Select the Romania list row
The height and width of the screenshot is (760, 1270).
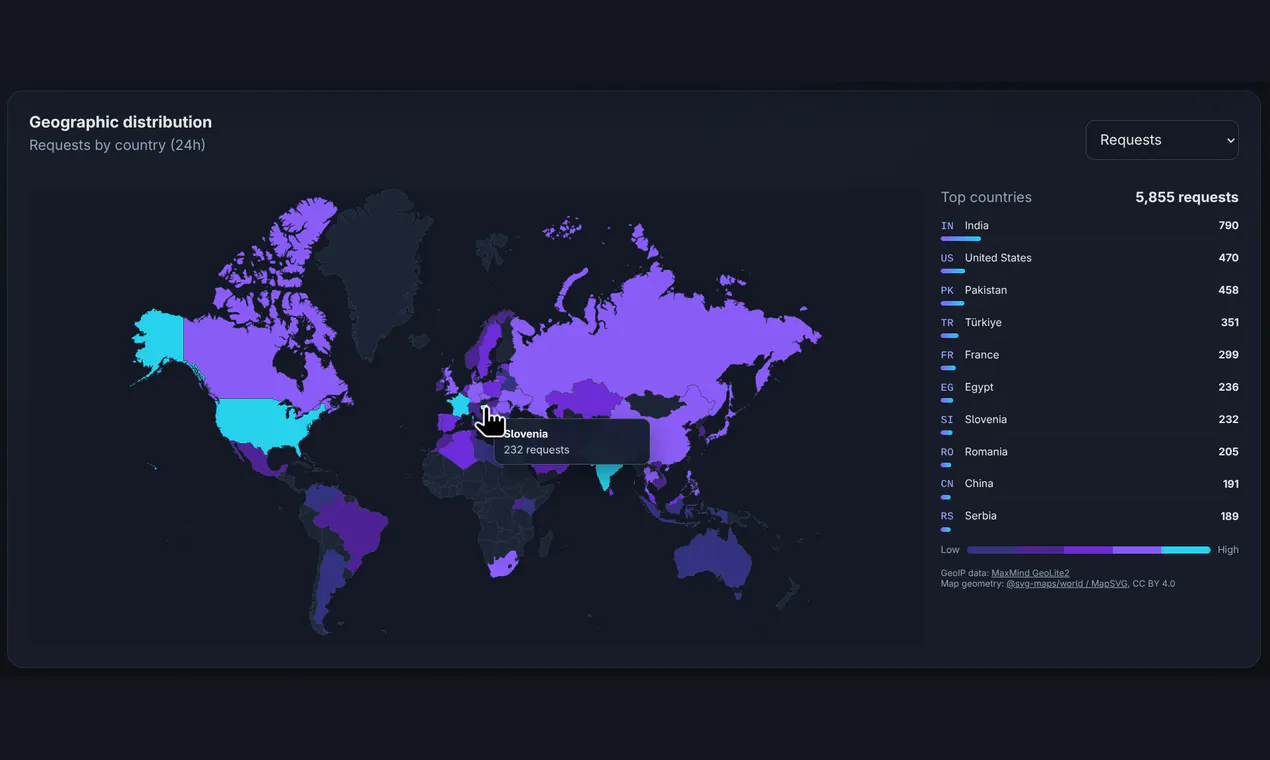point(1089,456)
